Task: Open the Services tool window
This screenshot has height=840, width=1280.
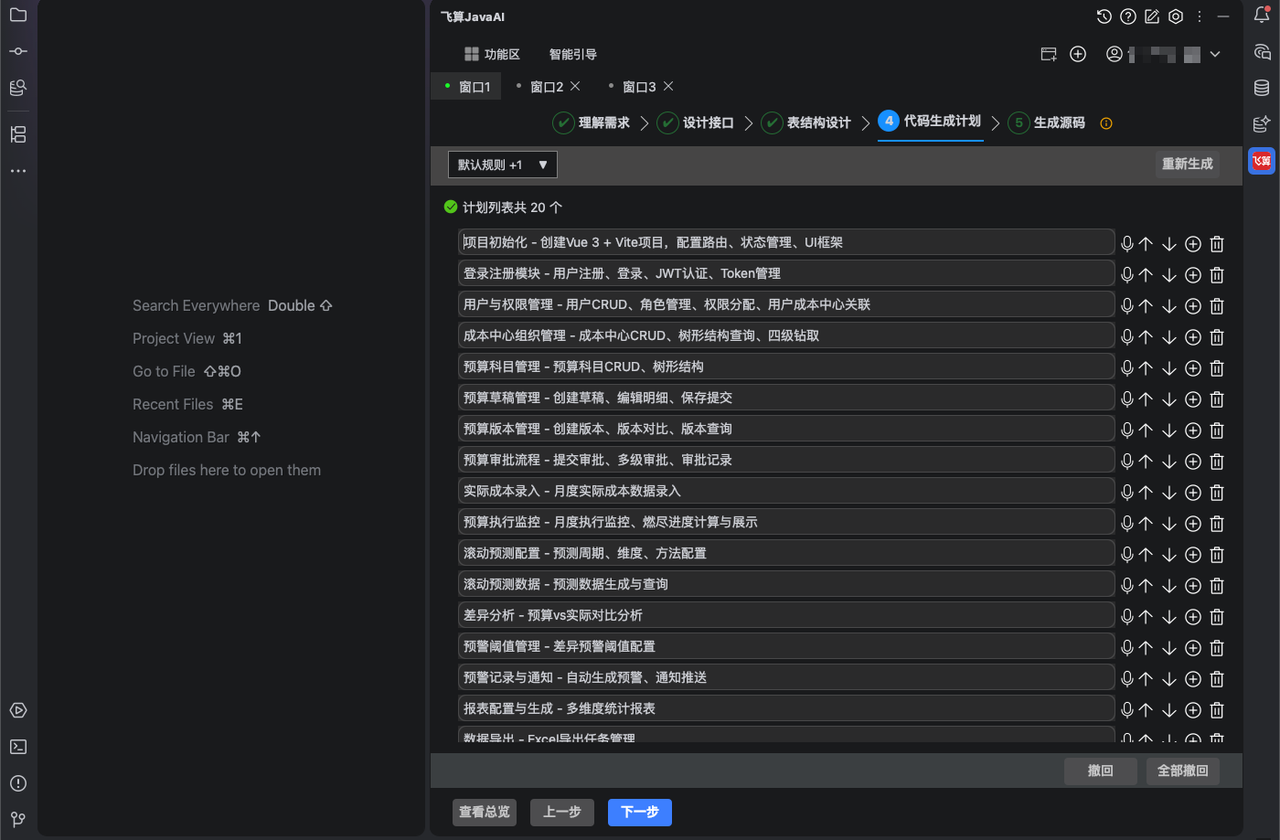Action: click(18, 711)
